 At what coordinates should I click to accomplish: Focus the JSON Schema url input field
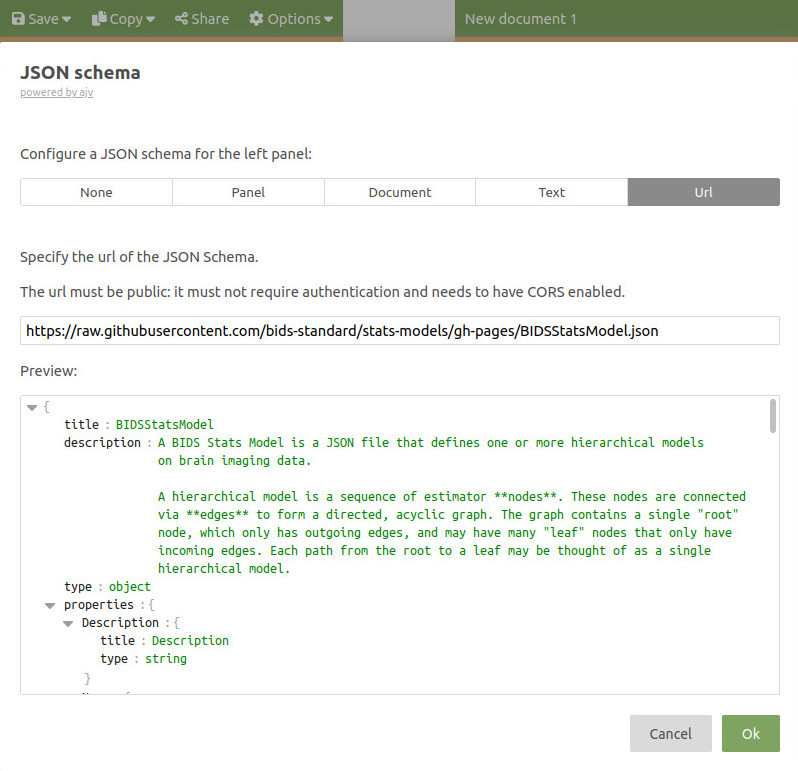pyautogui.click(x=399, y=330)
